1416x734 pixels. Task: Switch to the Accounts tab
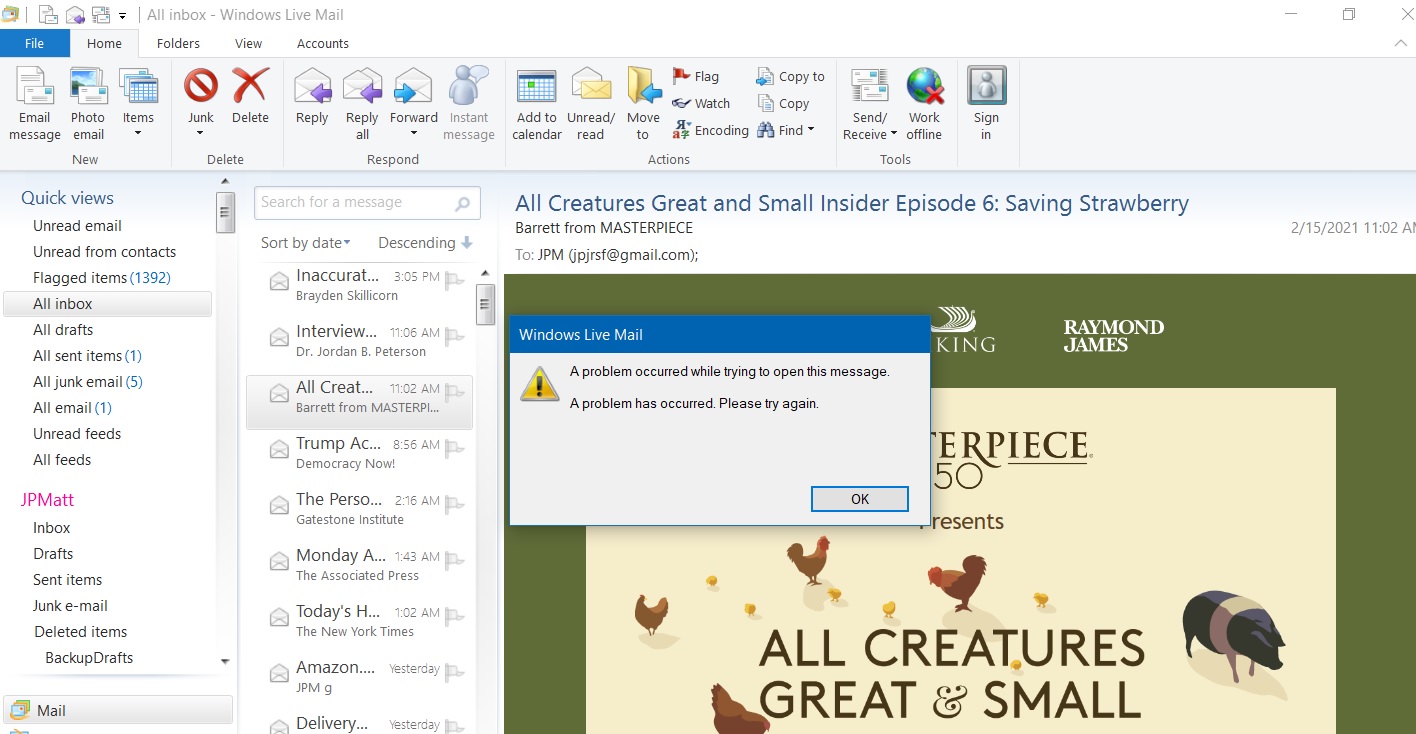coord(323,43)
